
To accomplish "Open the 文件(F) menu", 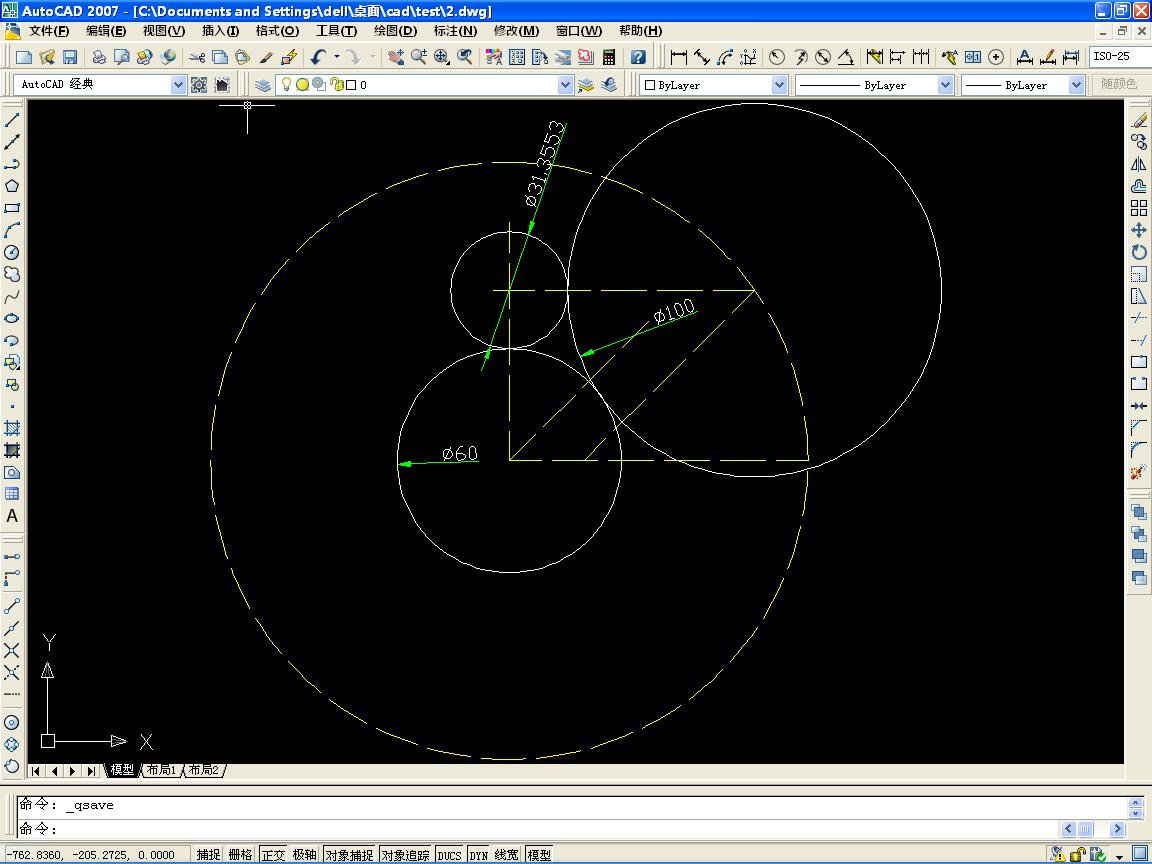I will pyautogui.click(x=48, y=31).
